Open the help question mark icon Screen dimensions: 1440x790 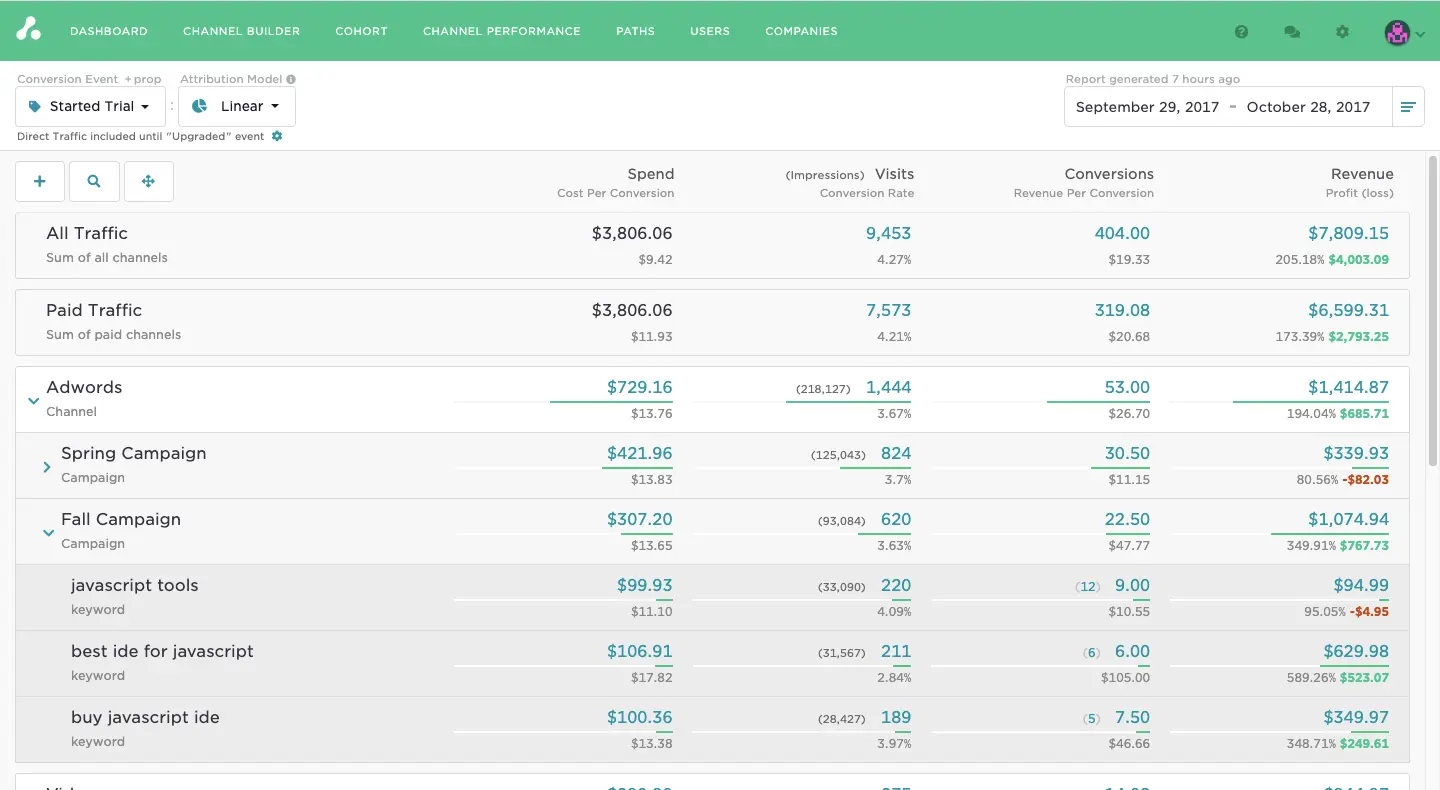(1241, 31)
